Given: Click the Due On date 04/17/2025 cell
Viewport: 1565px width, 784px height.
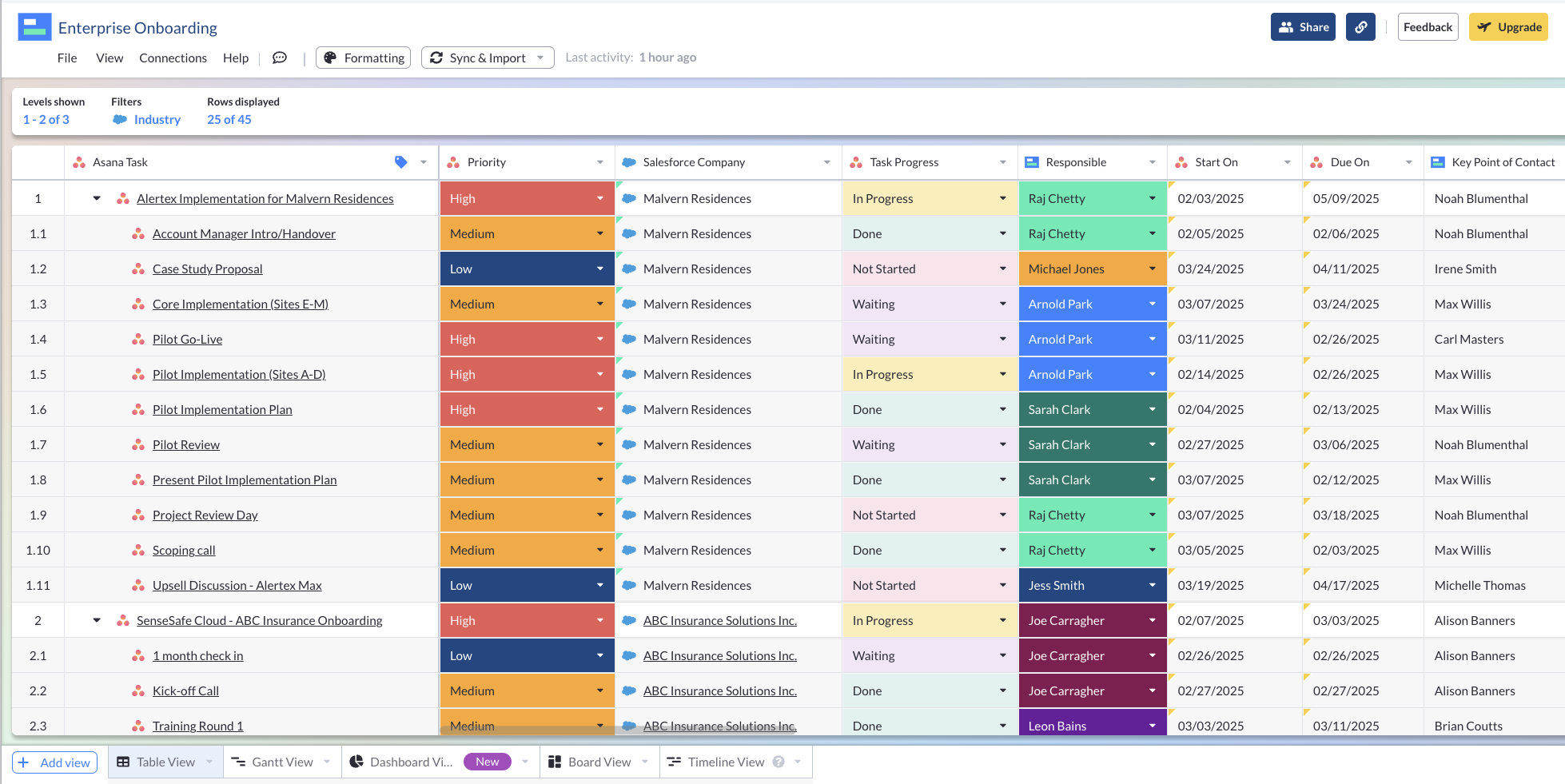Looking at the screenshot, I should 1363,586.
